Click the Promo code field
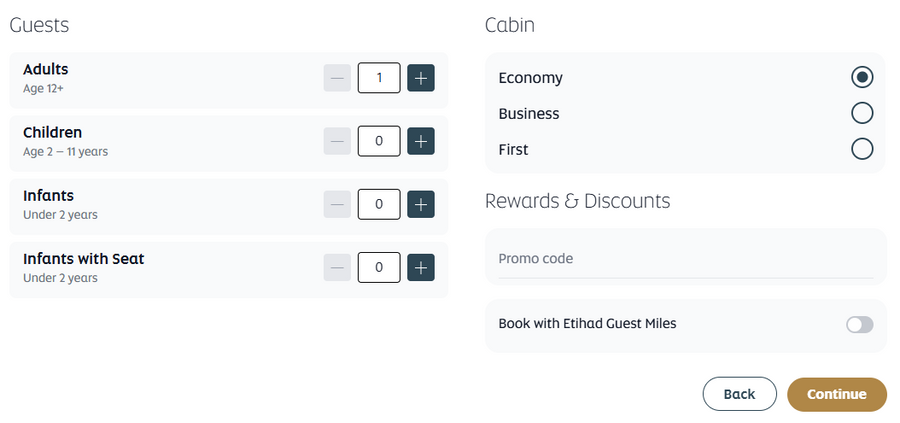 [685, 259]
